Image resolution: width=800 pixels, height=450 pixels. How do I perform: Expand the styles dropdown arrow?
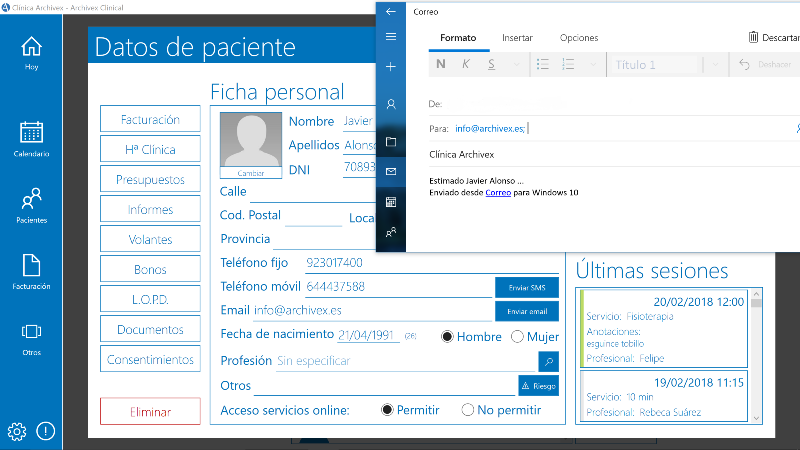715,64
